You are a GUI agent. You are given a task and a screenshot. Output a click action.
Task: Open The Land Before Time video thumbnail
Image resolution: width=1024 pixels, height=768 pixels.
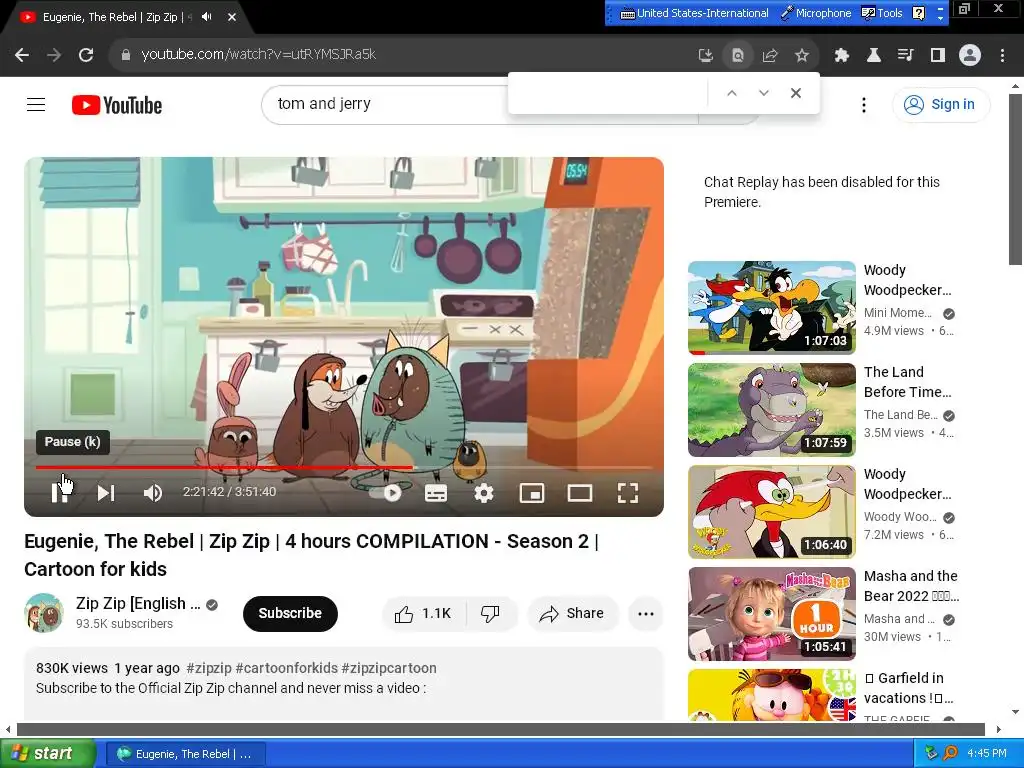click(771, 409)
